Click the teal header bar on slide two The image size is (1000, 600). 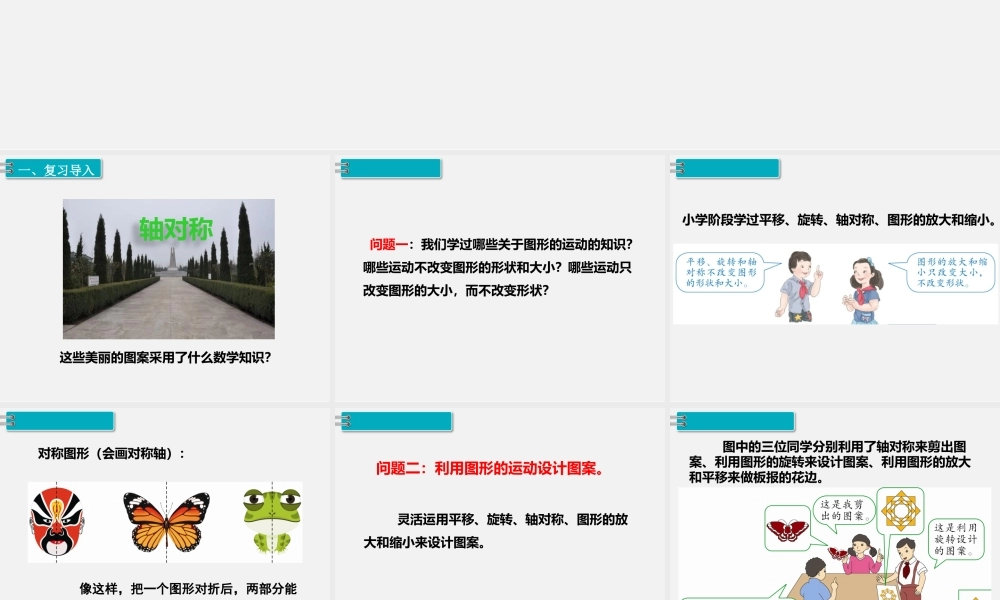(x=389, y=168)
